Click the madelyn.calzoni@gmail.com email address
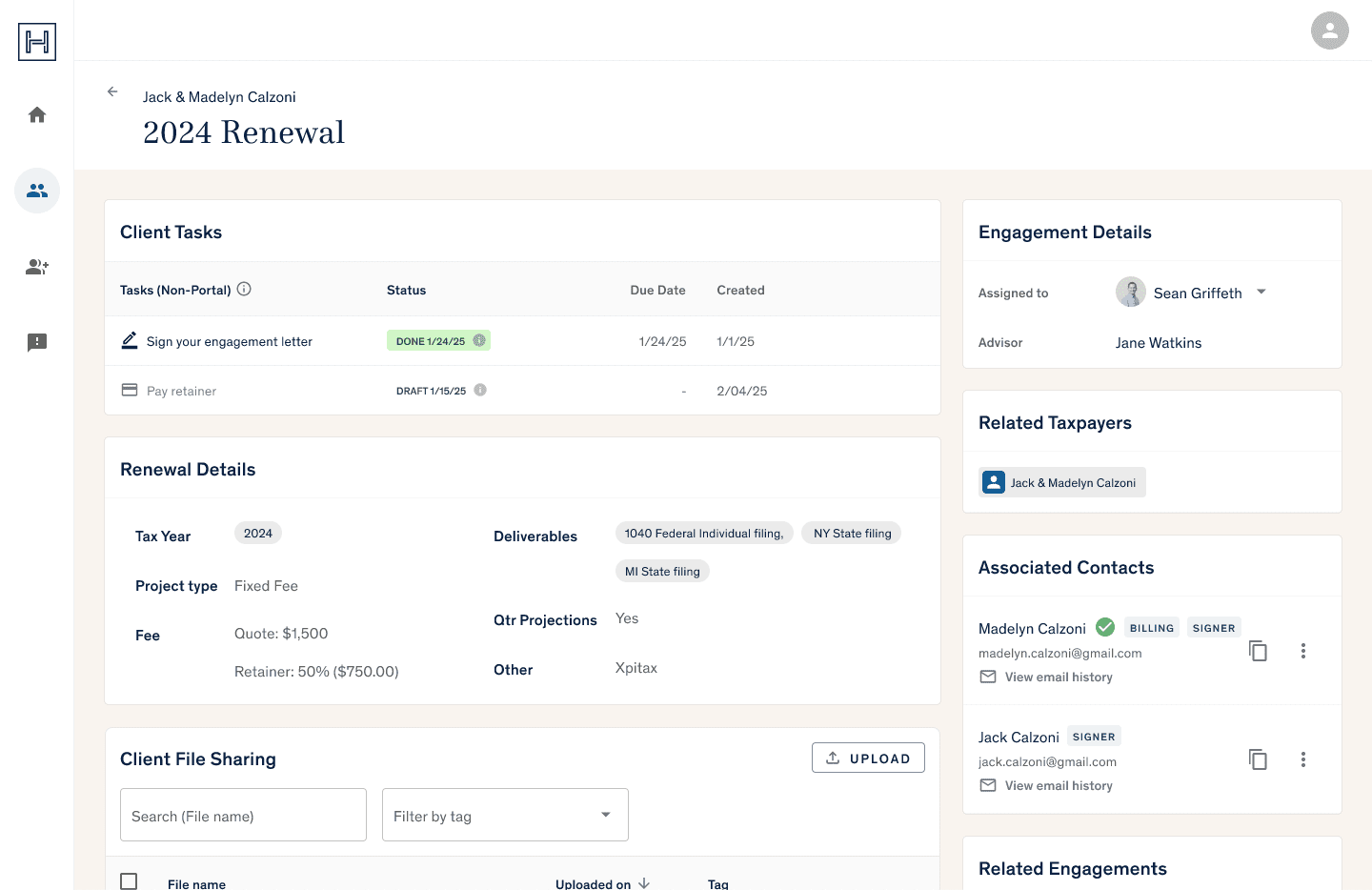Viewport: 1372px width, 890px height. [1059, 653]
